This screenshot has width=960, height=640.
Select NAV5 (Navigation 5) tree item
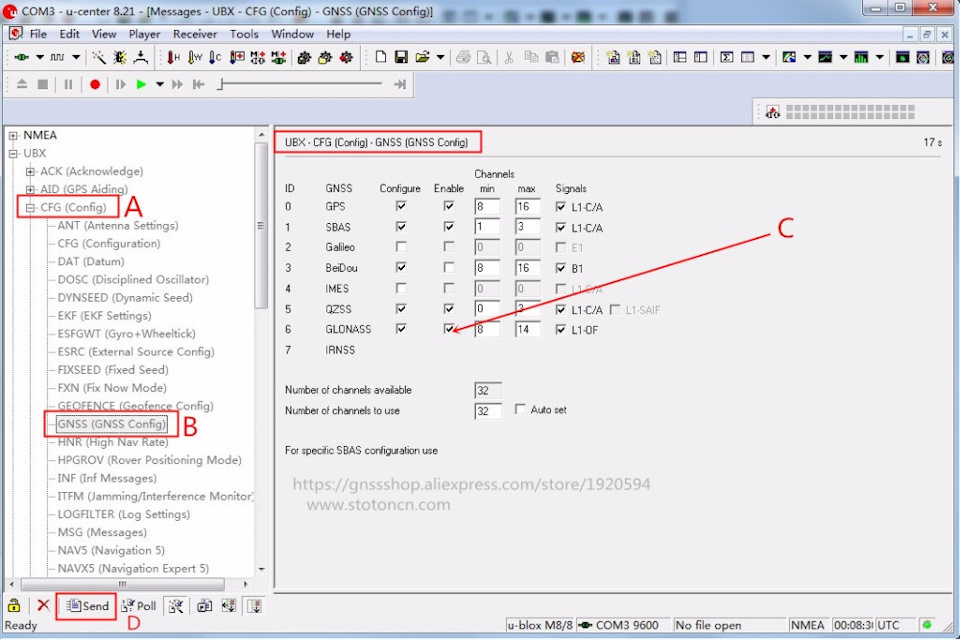[111, 550]
